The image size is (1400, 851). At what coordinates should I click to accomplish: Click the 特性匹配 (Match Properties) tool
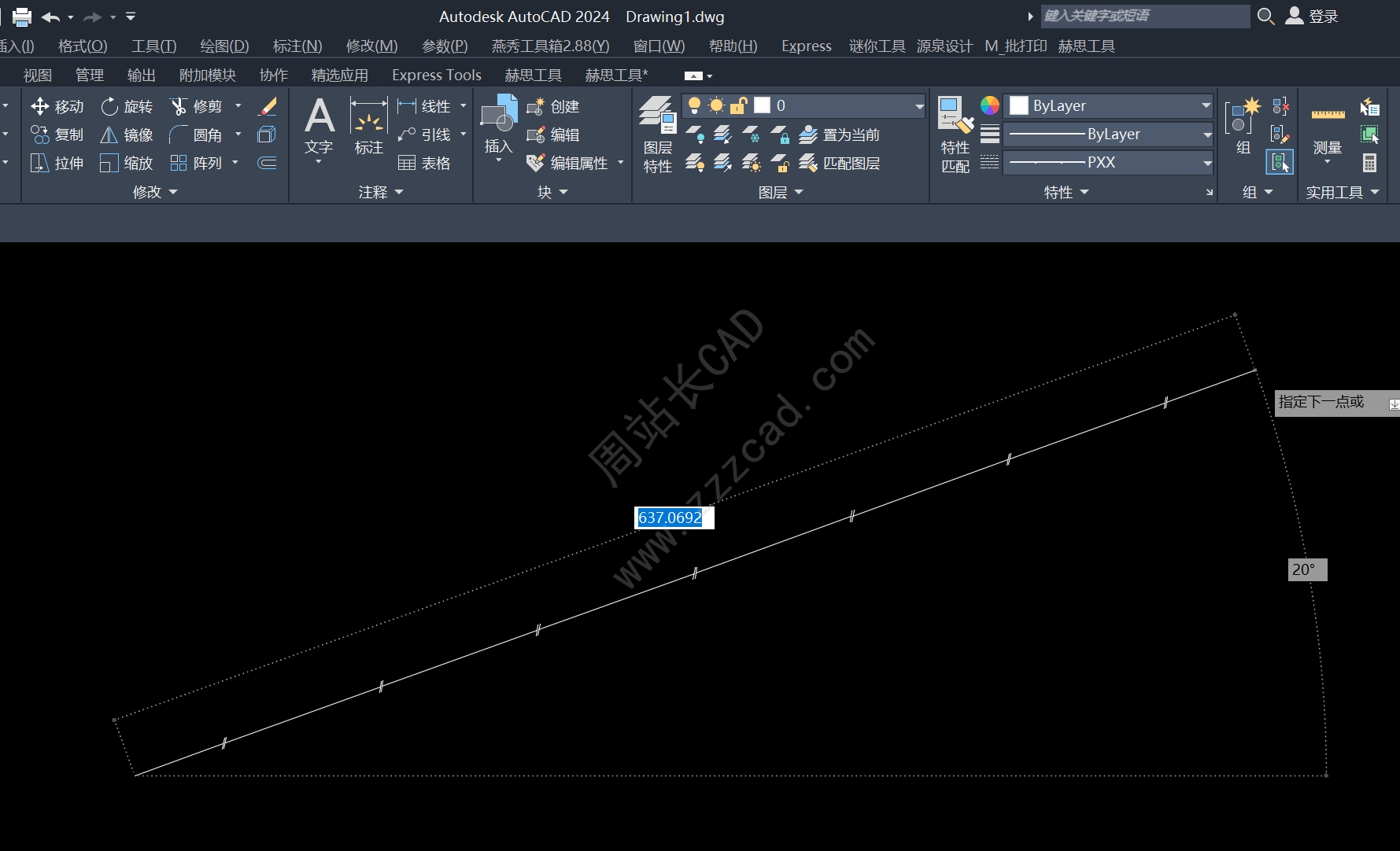pos(955,134)
